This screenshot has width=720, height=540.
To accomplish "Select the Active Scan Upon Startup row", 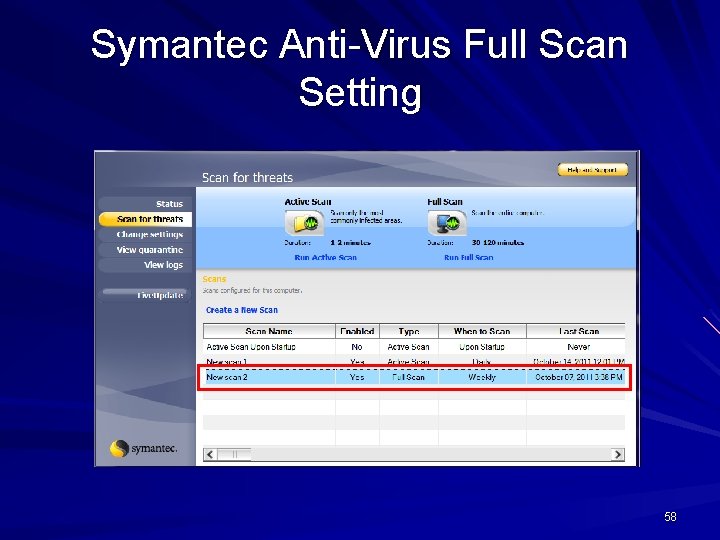I will click(414, 347).
